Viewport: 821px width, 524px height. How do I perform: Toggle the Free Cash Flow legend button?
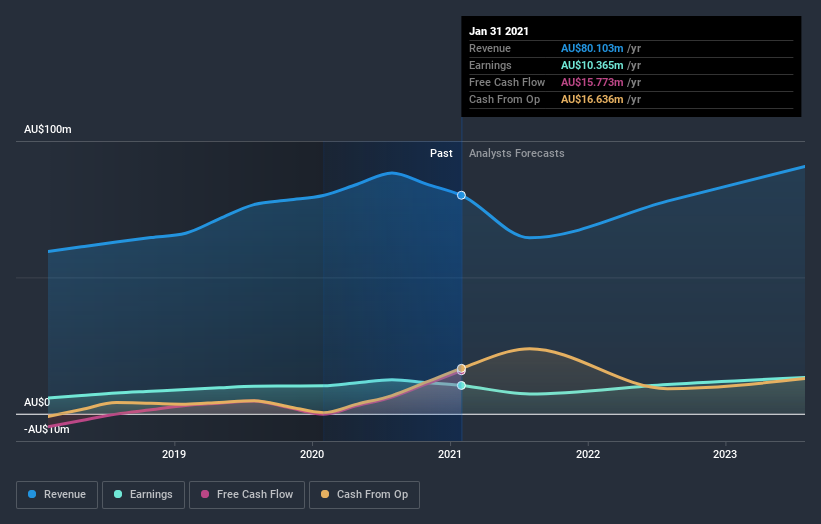(x=247, y=495)
